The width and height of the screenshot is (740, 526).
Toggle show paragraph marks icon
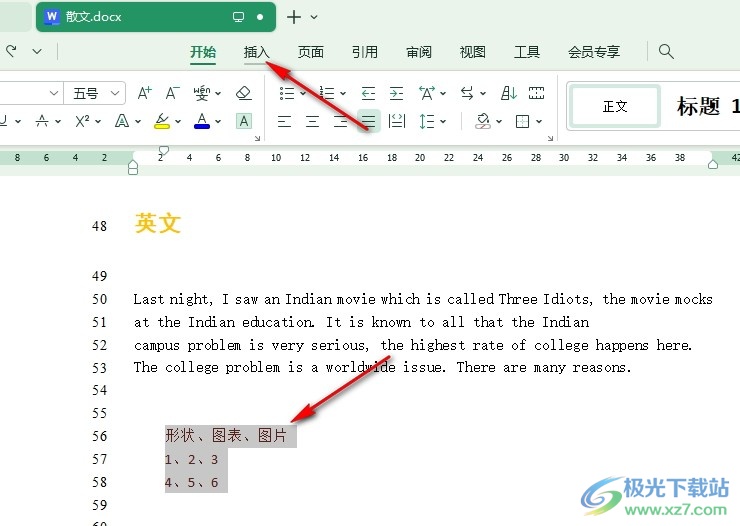click(x=537, y=93)
